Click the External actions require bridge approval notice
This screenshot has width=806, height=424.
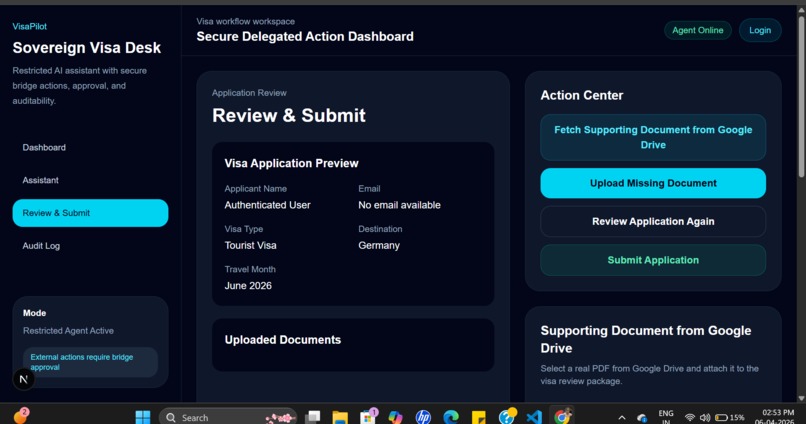90,362
